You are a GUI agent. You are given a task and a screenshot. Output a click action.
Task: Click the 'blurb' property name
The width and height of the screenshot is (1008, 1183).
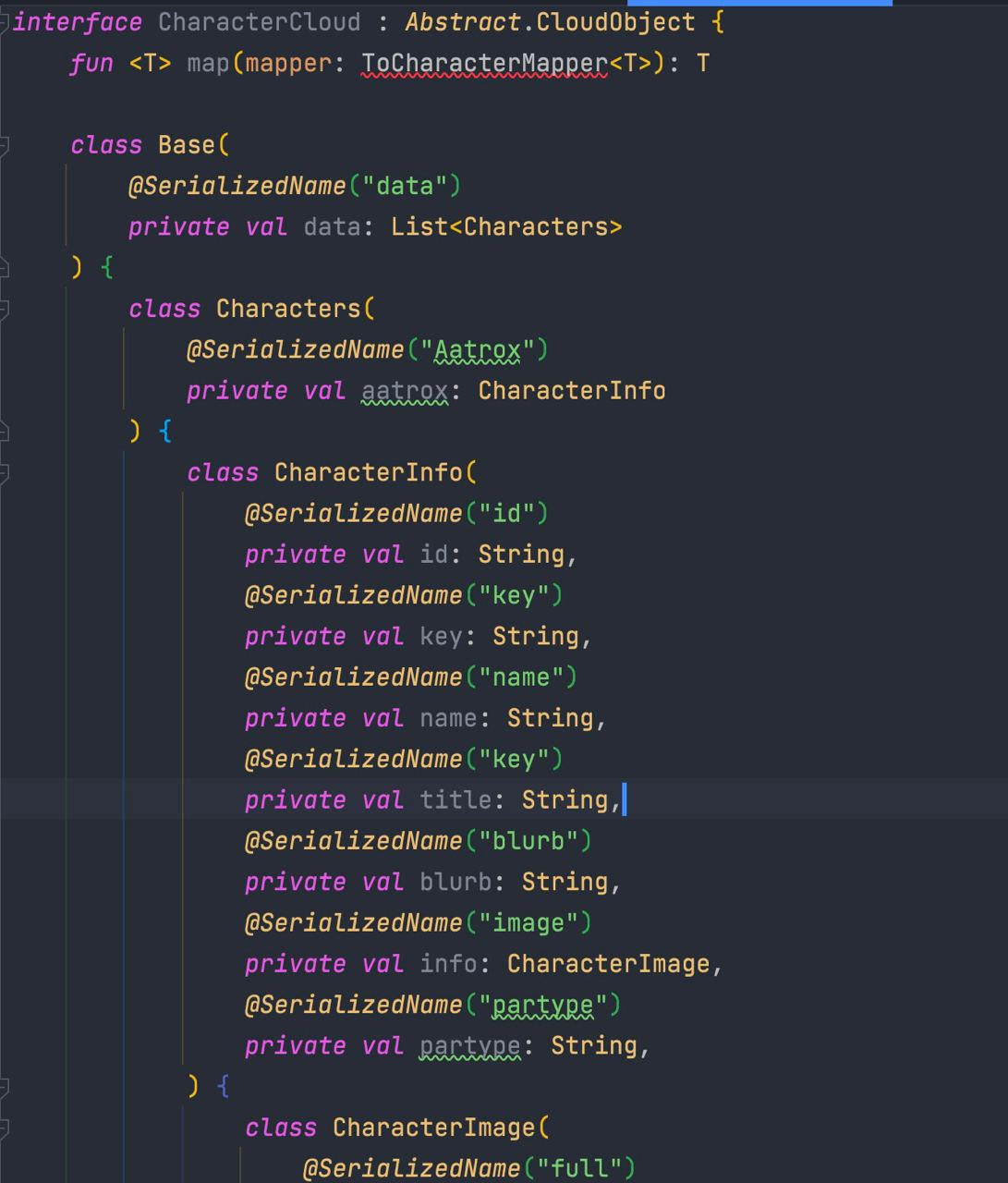click(455, 882)
